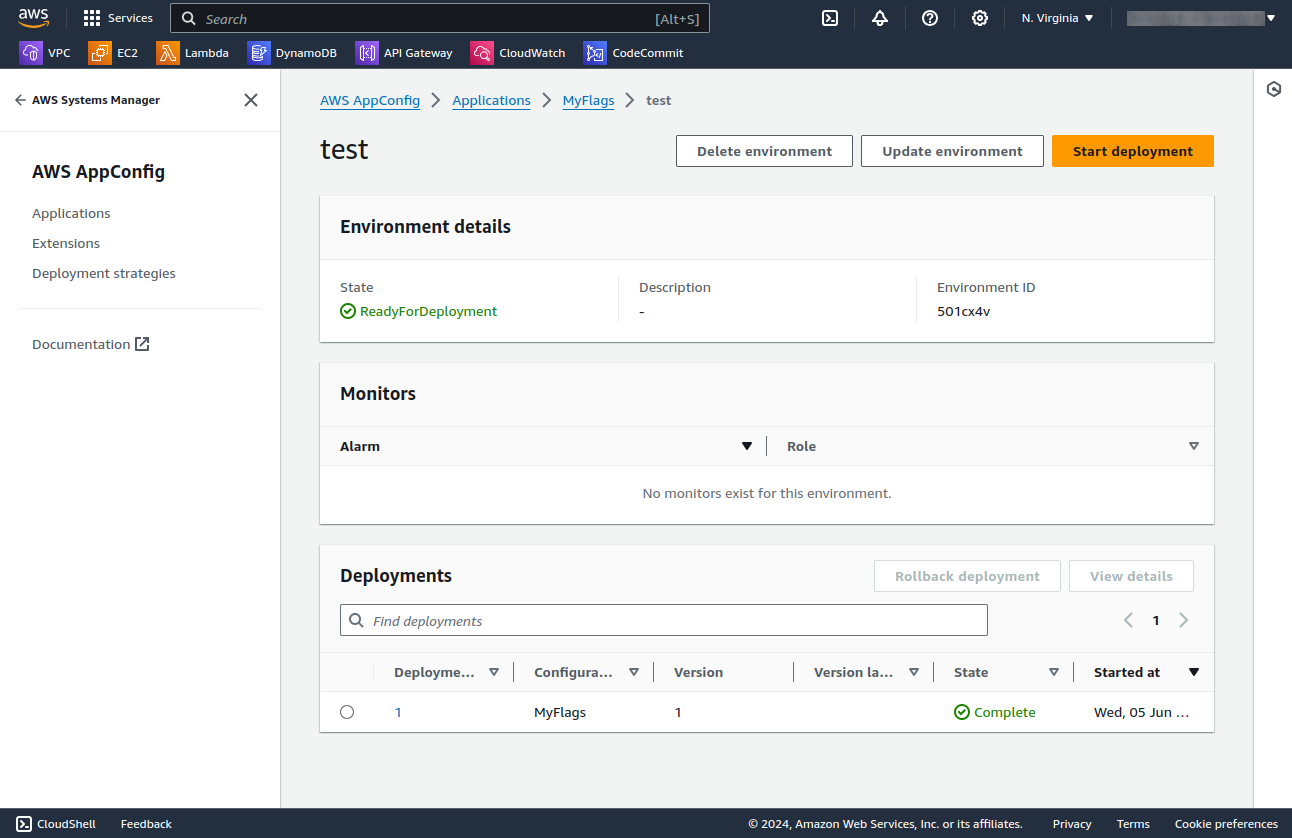
Task: Open Extensions in the side navigation
Action: [x=66, y=243]
